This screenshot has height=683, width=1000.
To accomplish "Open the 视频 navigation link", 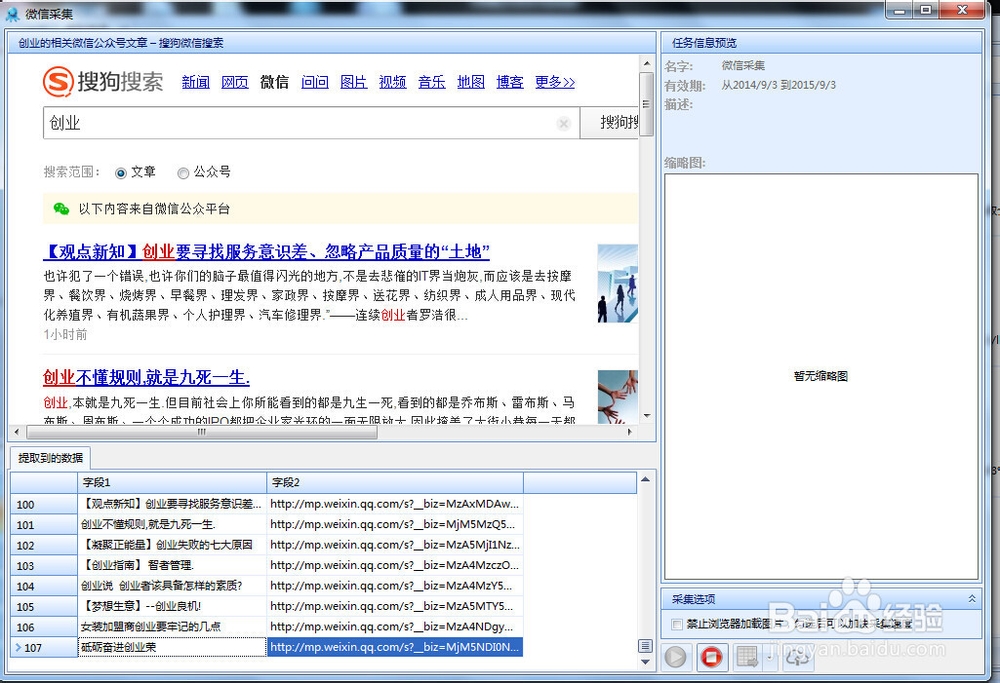I will tap(393, 82).
